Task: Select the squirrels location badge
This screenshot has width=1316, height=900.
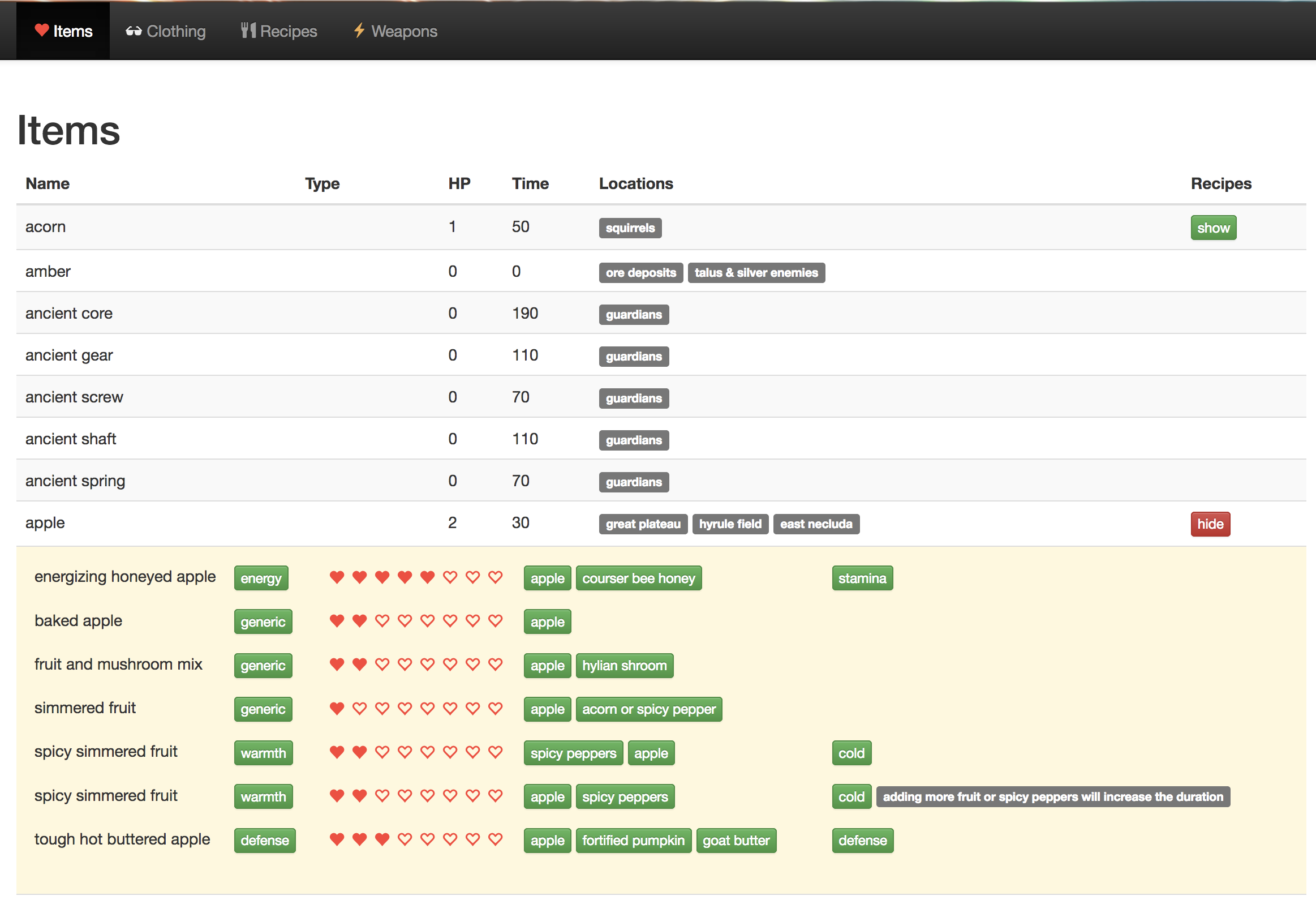Action: [630, 228]
